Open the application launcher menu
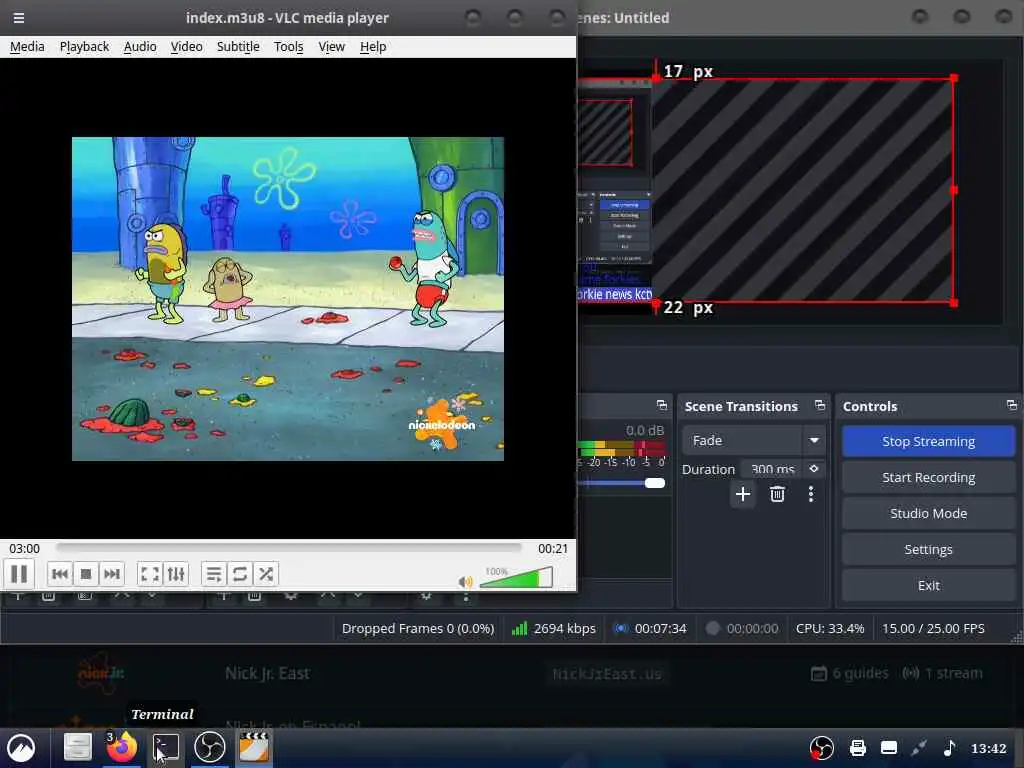The image size is (1024, 768). (x=21, y=748)
